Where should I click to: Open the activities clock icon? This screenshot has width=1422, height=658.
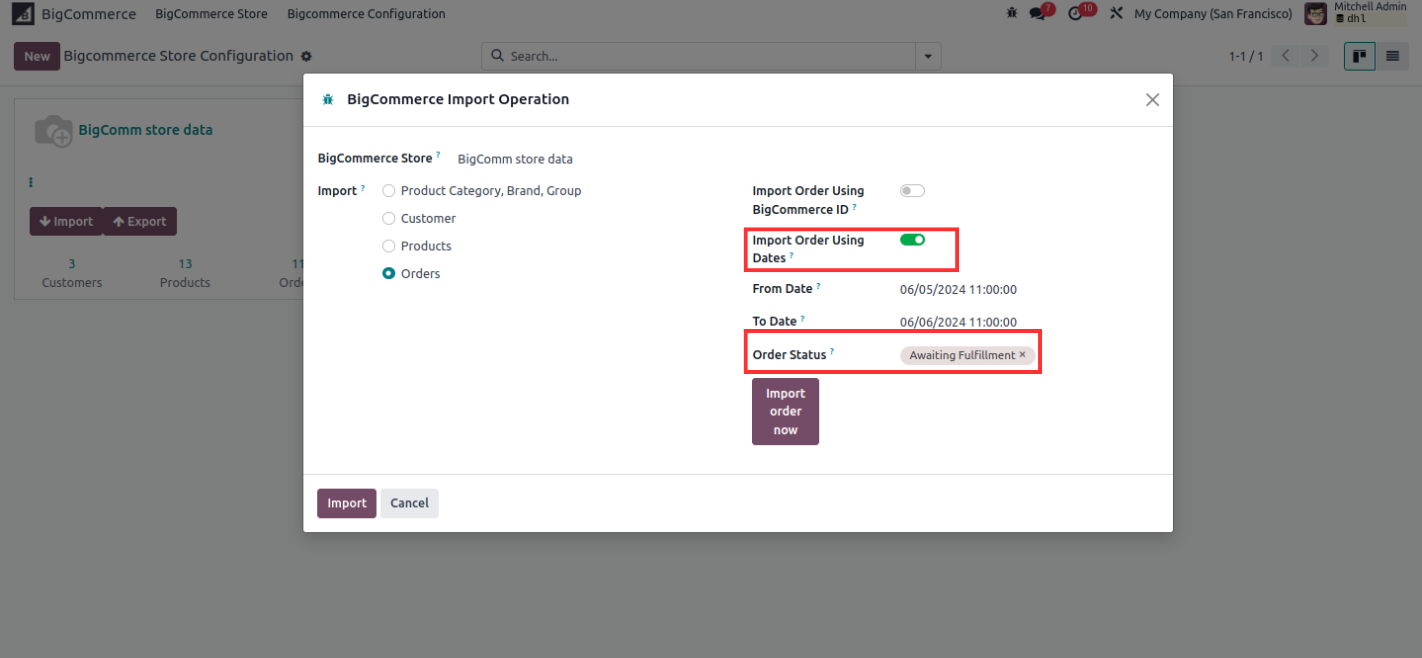pos(1078,13)
